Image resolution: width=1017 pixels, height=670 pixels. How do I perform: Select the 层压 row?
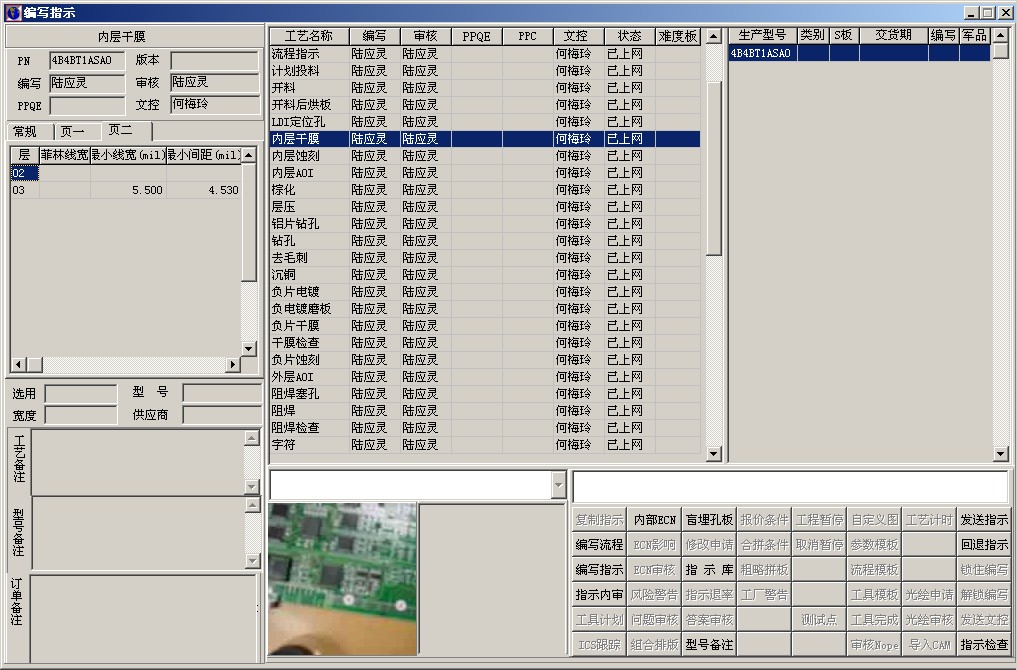(485, 207)
